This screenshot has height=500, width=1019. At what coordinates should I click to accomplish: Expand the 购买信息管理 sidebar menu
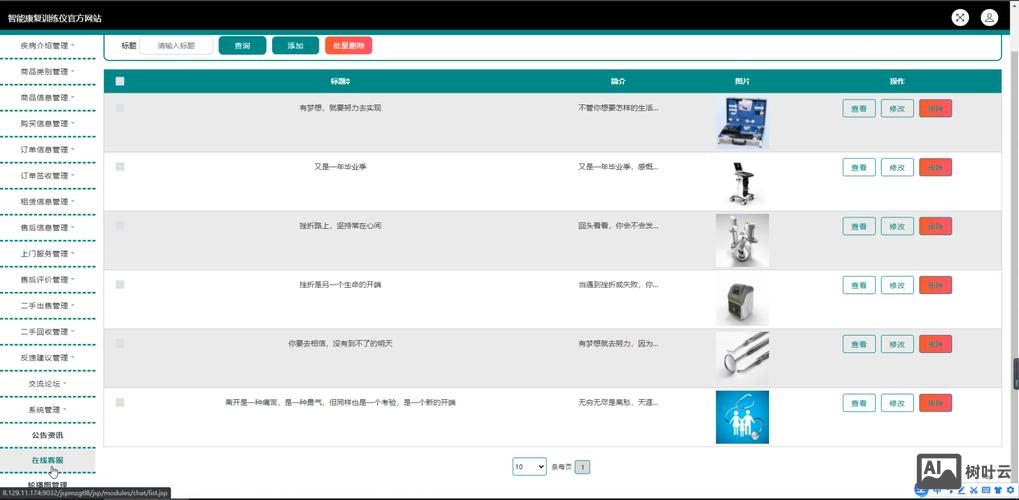pyautogui.click(x=47, y=124)
